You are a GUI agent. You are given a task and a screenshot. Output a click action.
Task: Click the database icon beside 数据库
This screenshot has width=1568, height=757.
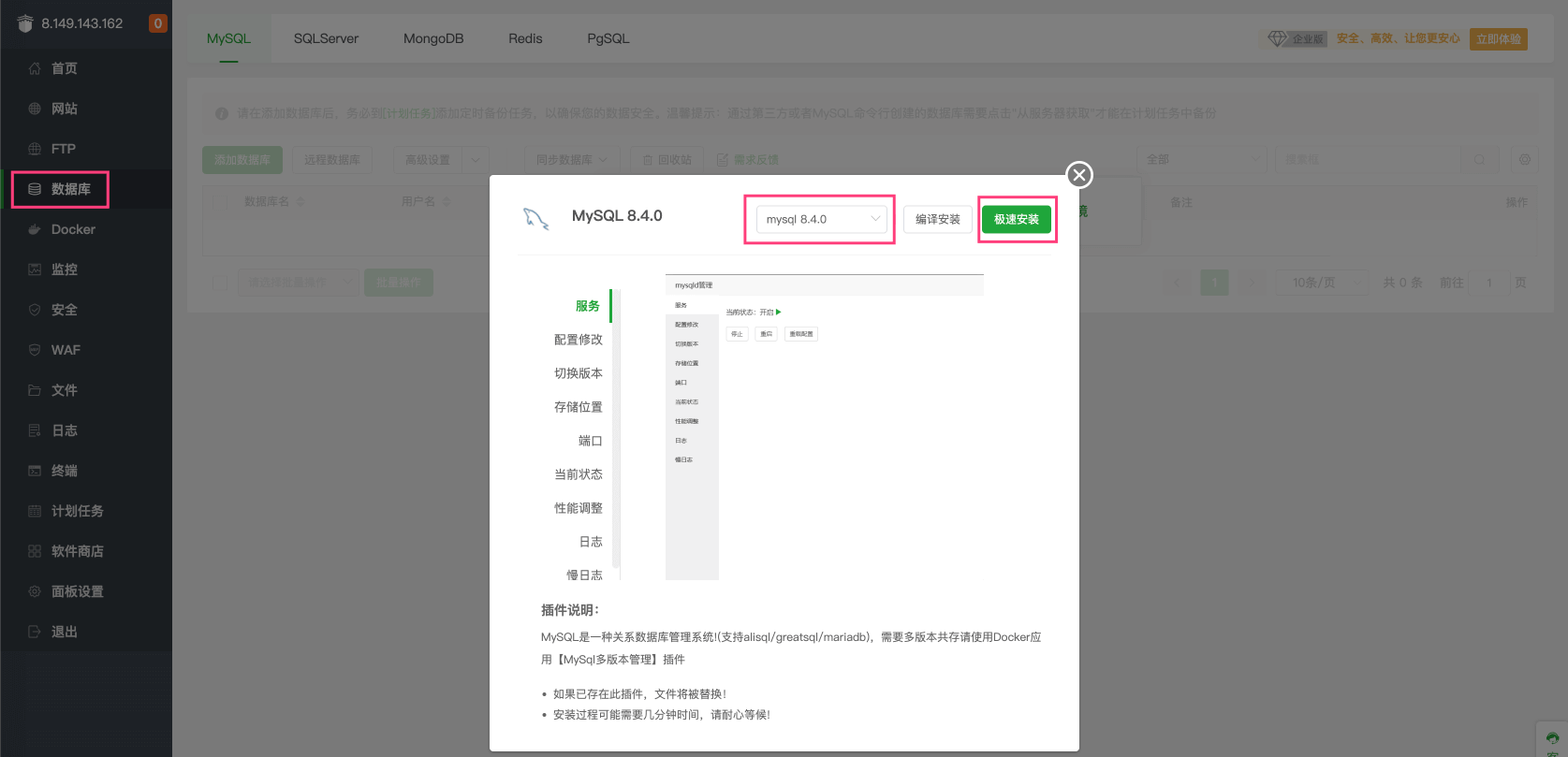35,189
